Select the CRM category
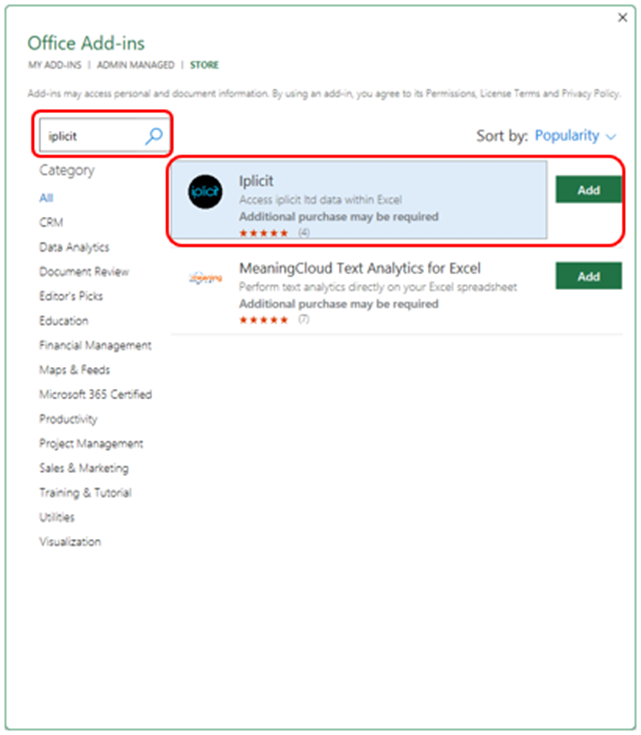Viewport: 641px width, 735px height. pos(51,222)
